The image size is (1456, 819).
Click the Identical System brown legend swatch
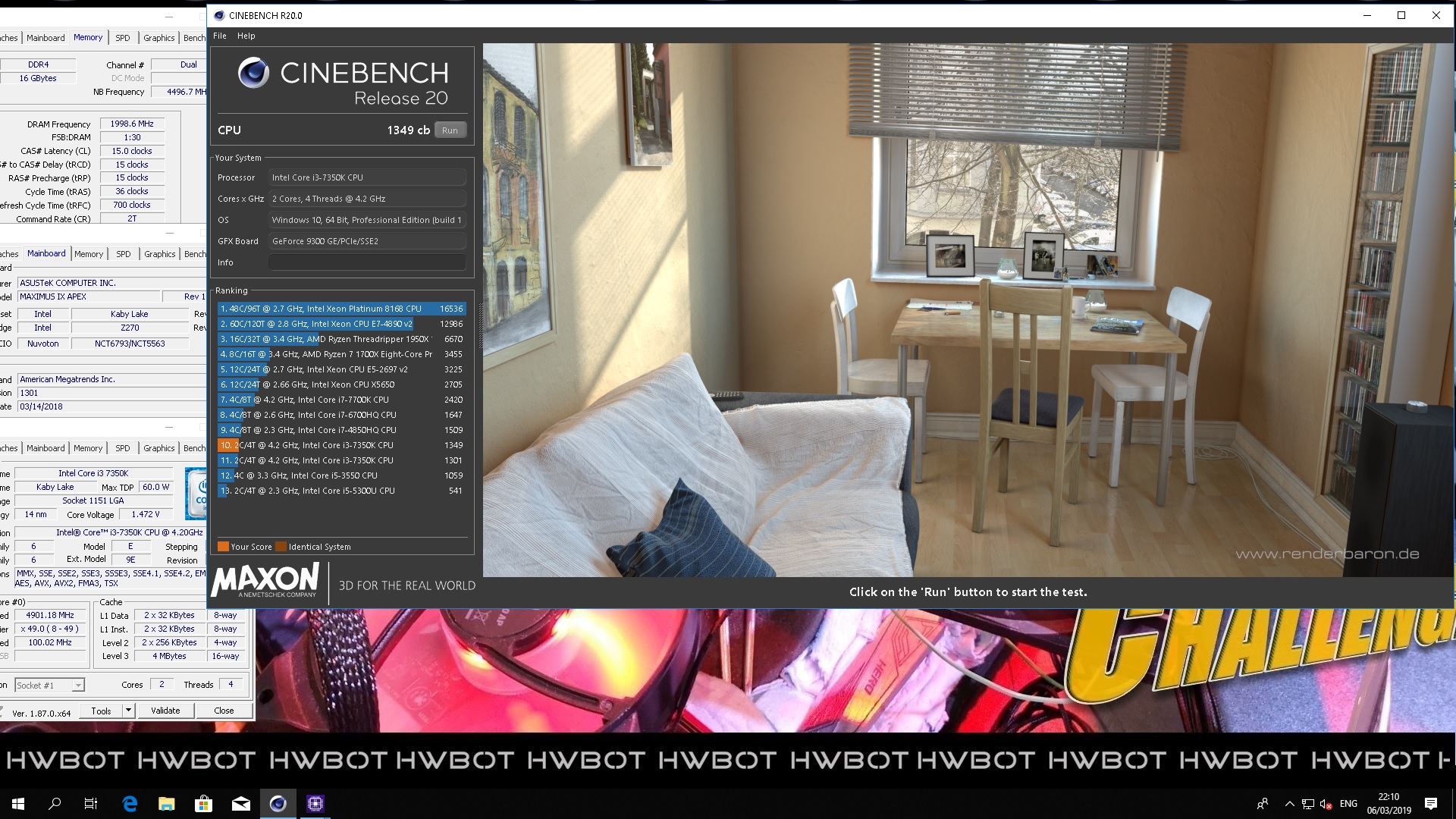[281, 547]
